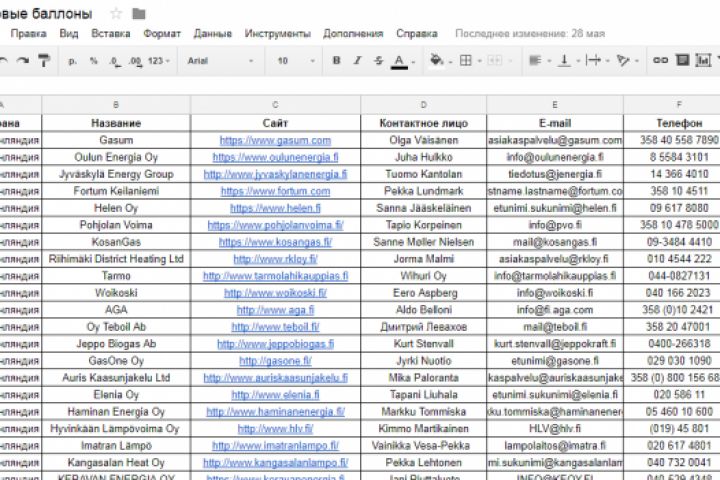
Task: Insert a comment icon
Action: [682, 60]
